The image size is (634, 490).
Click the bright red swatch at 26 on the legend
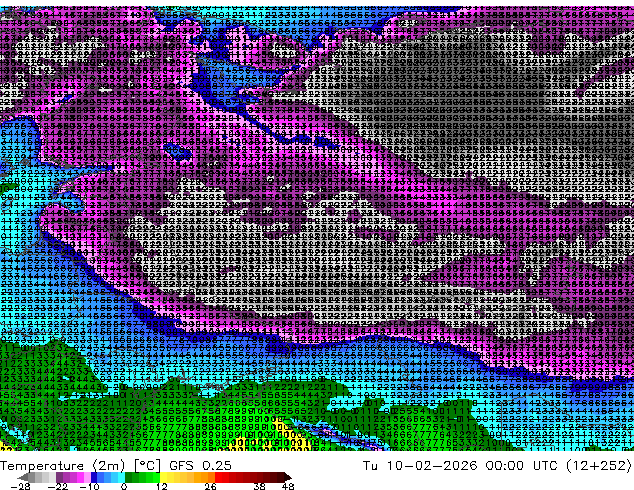point(218,477)
